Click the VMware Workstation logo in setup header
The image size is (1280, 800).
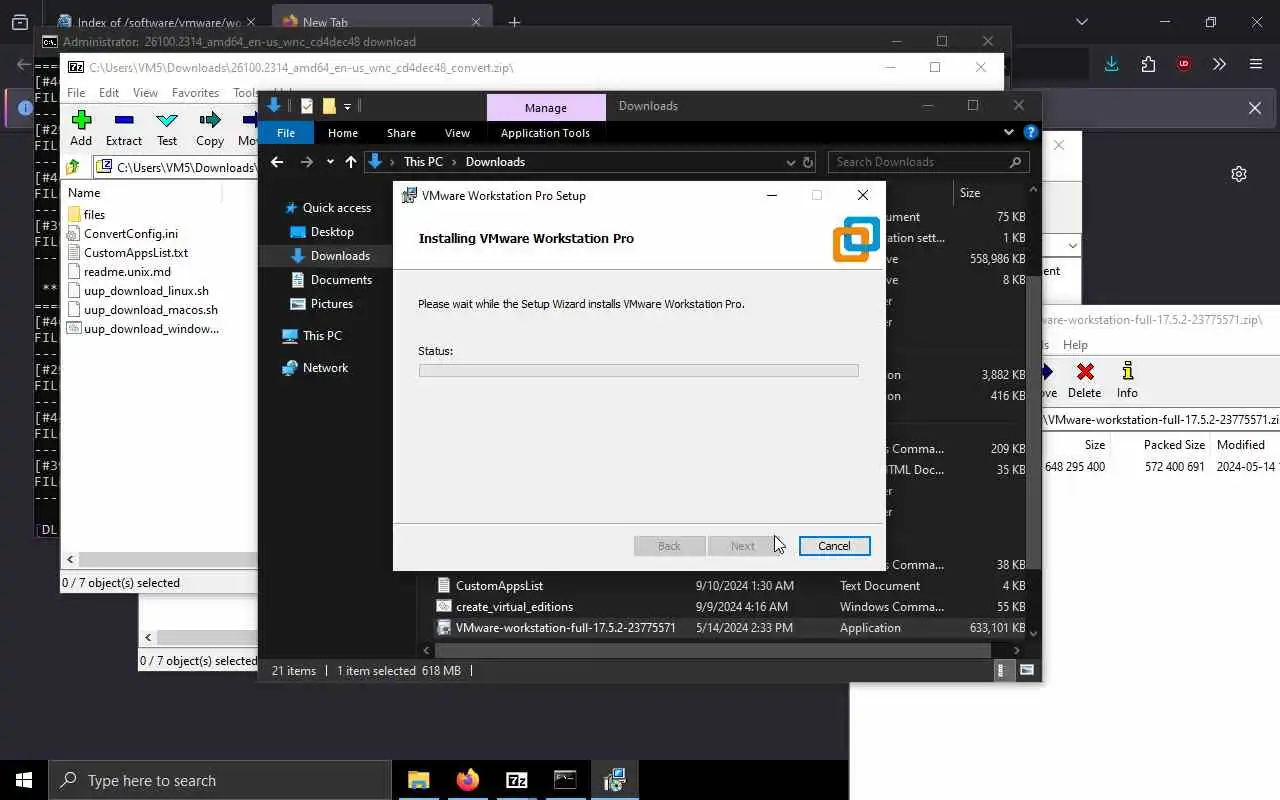click(856, 239)
